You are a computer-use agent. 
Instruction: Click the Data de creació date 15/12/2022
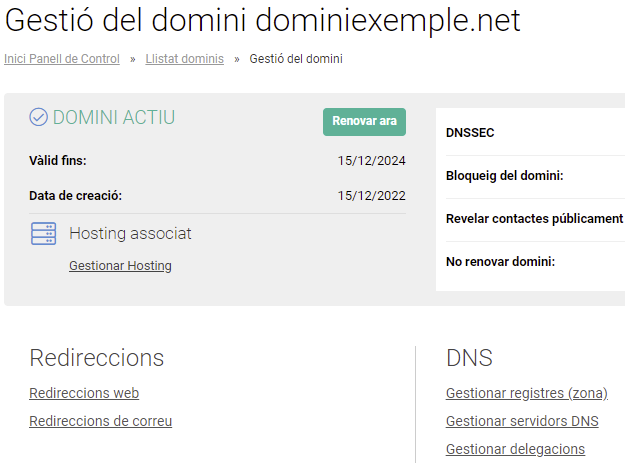(371, 196)
